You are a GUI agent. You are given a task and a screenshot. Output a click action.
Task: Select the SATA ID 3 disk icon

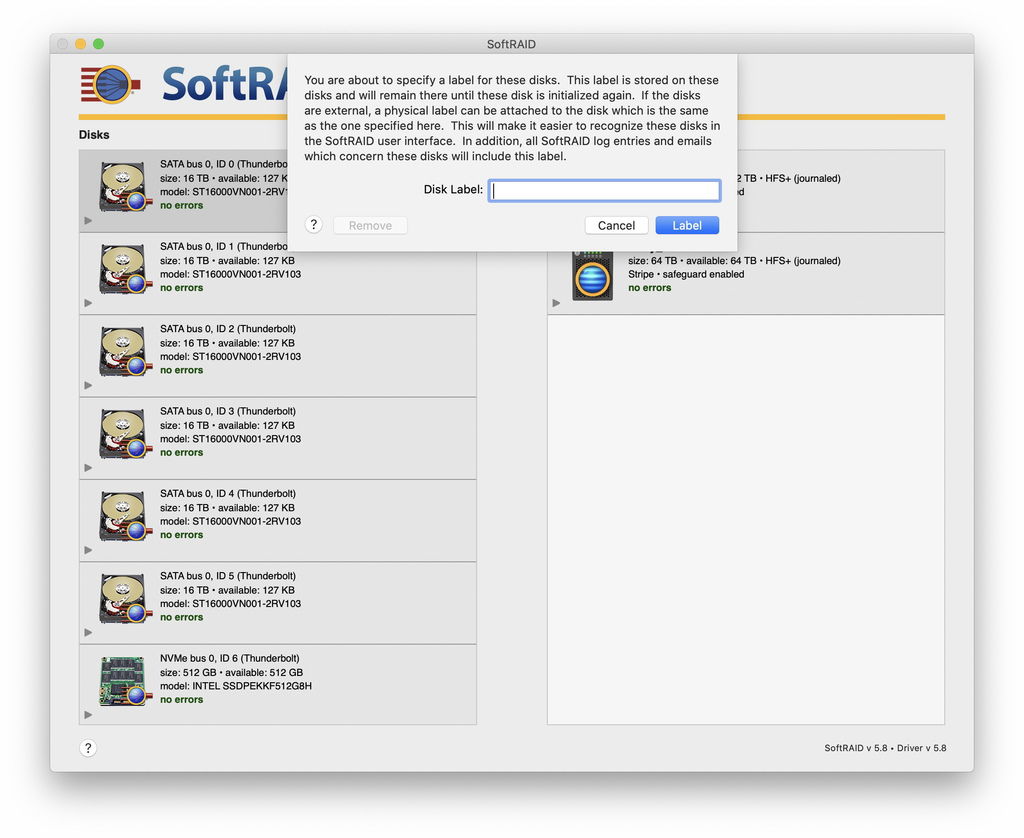[x=123, y=434]
